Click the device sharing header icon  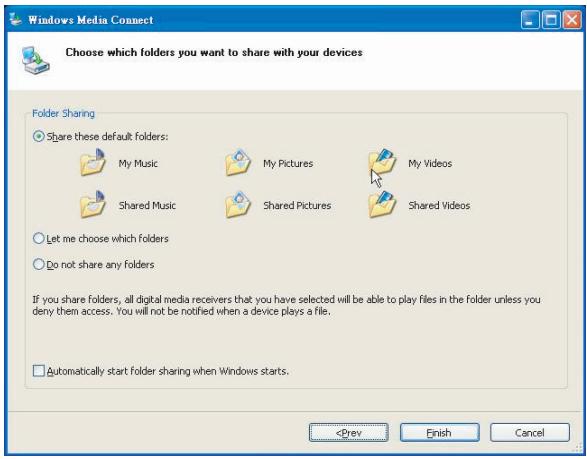point(35,60)
